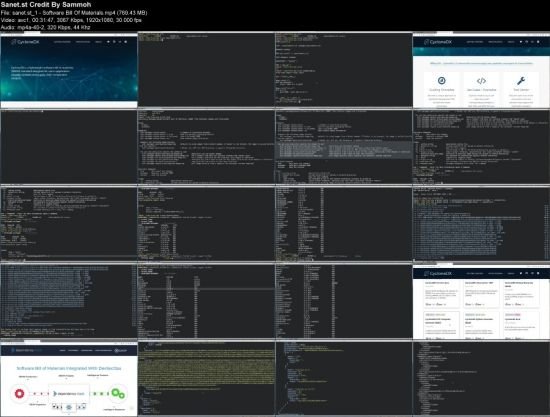Click the file name line 'Software Bill Of Materials.mp4'
Viewport: 550px width, 417px height.
(74, 13)
